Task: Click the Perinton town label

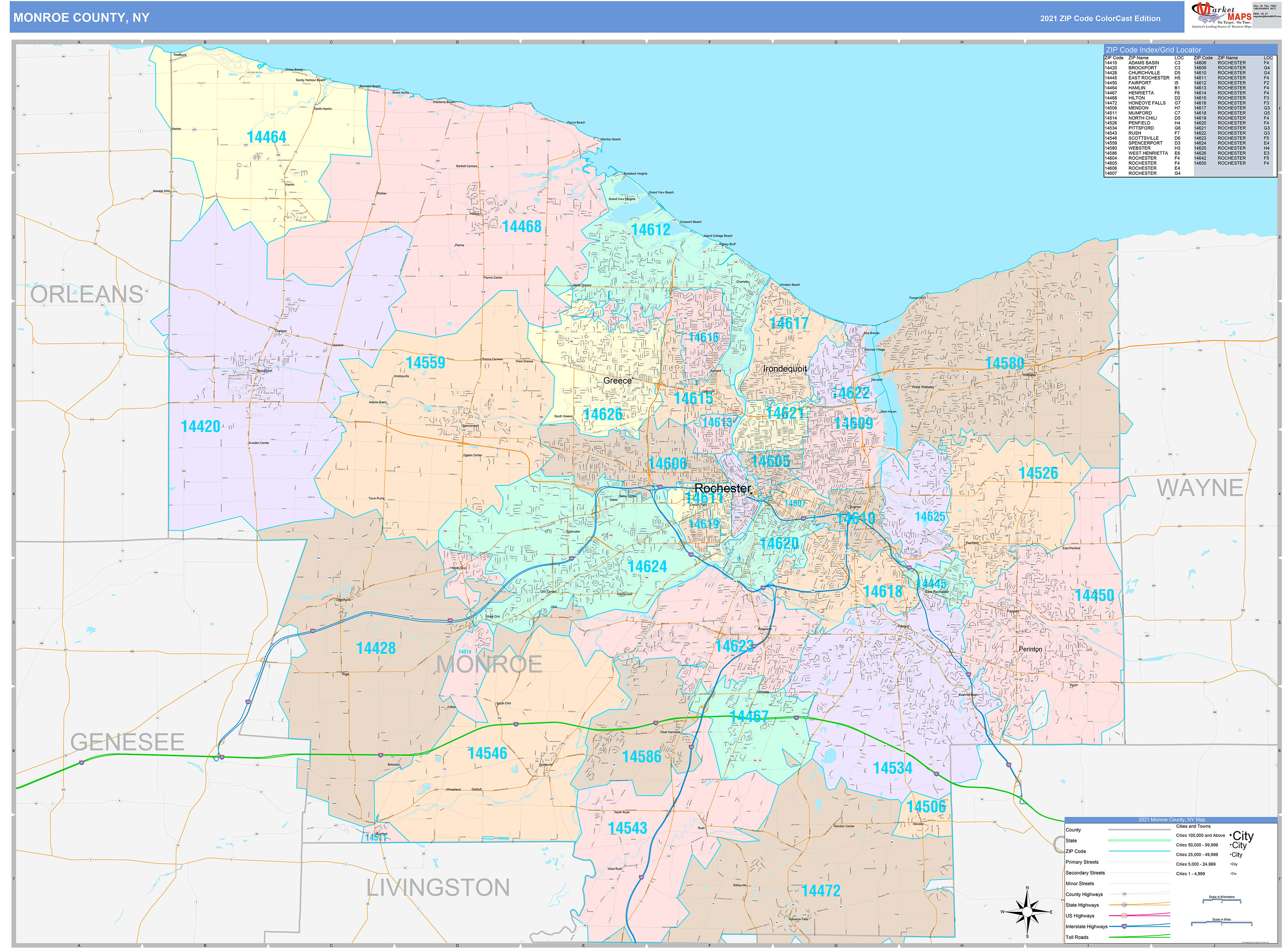Action: (1030, 649)
